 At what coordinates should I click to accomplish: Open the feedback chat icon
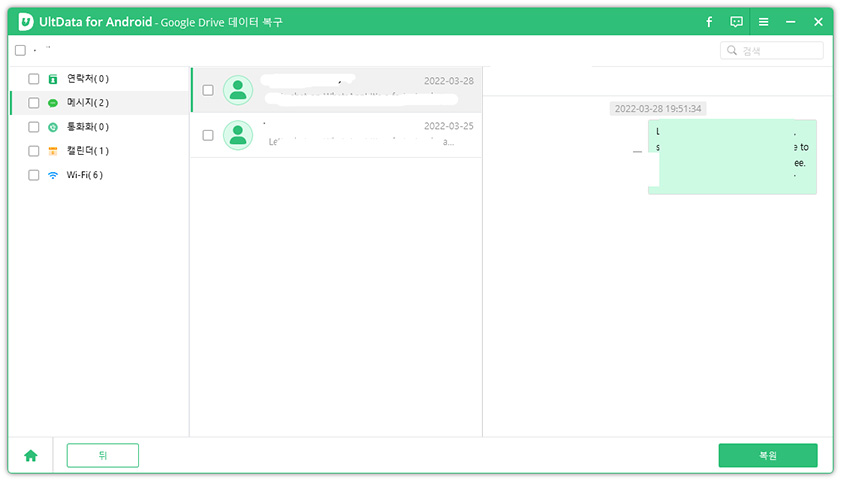(736, 22)
